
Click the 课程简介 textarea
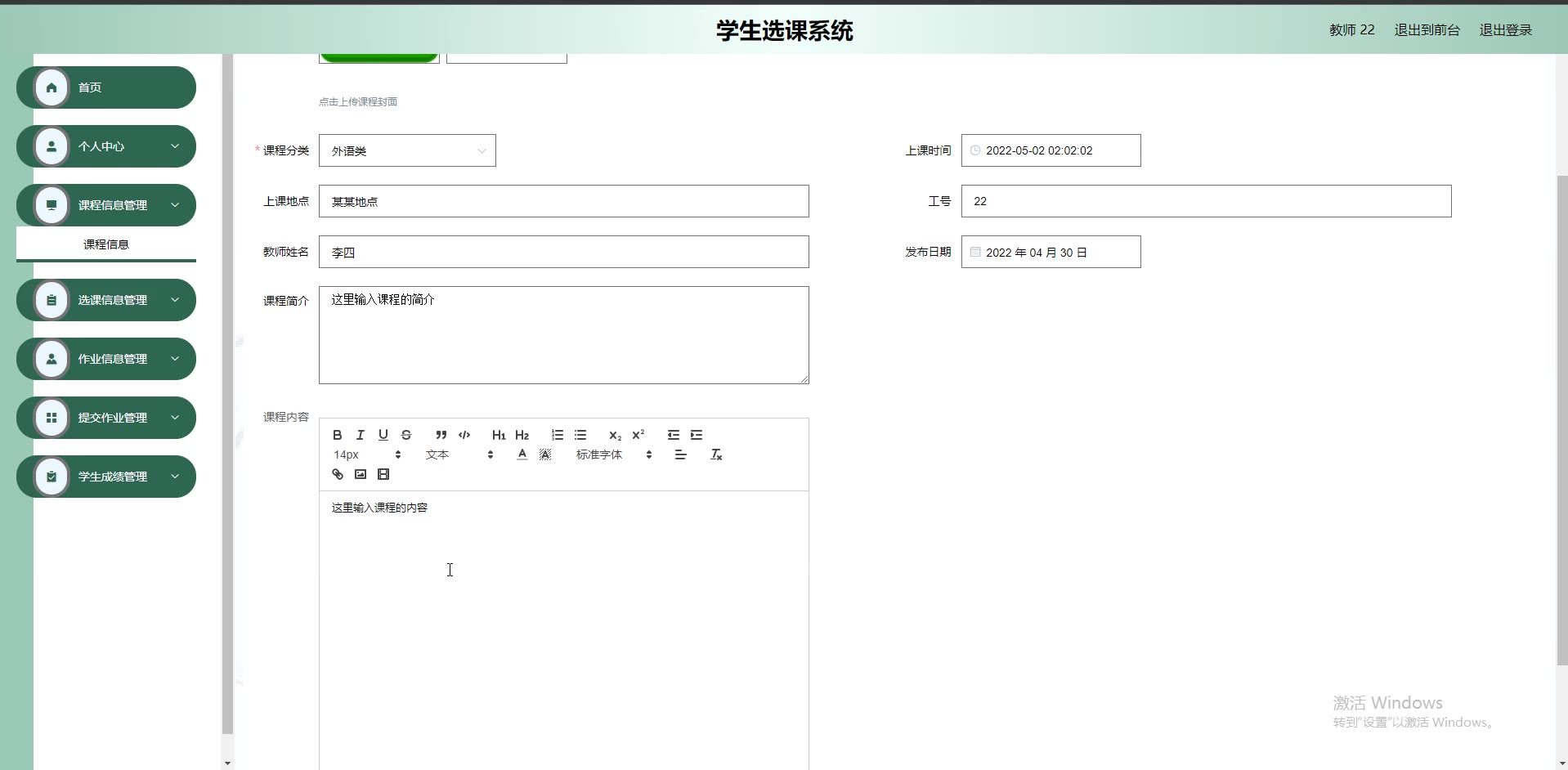pos(564,335)
